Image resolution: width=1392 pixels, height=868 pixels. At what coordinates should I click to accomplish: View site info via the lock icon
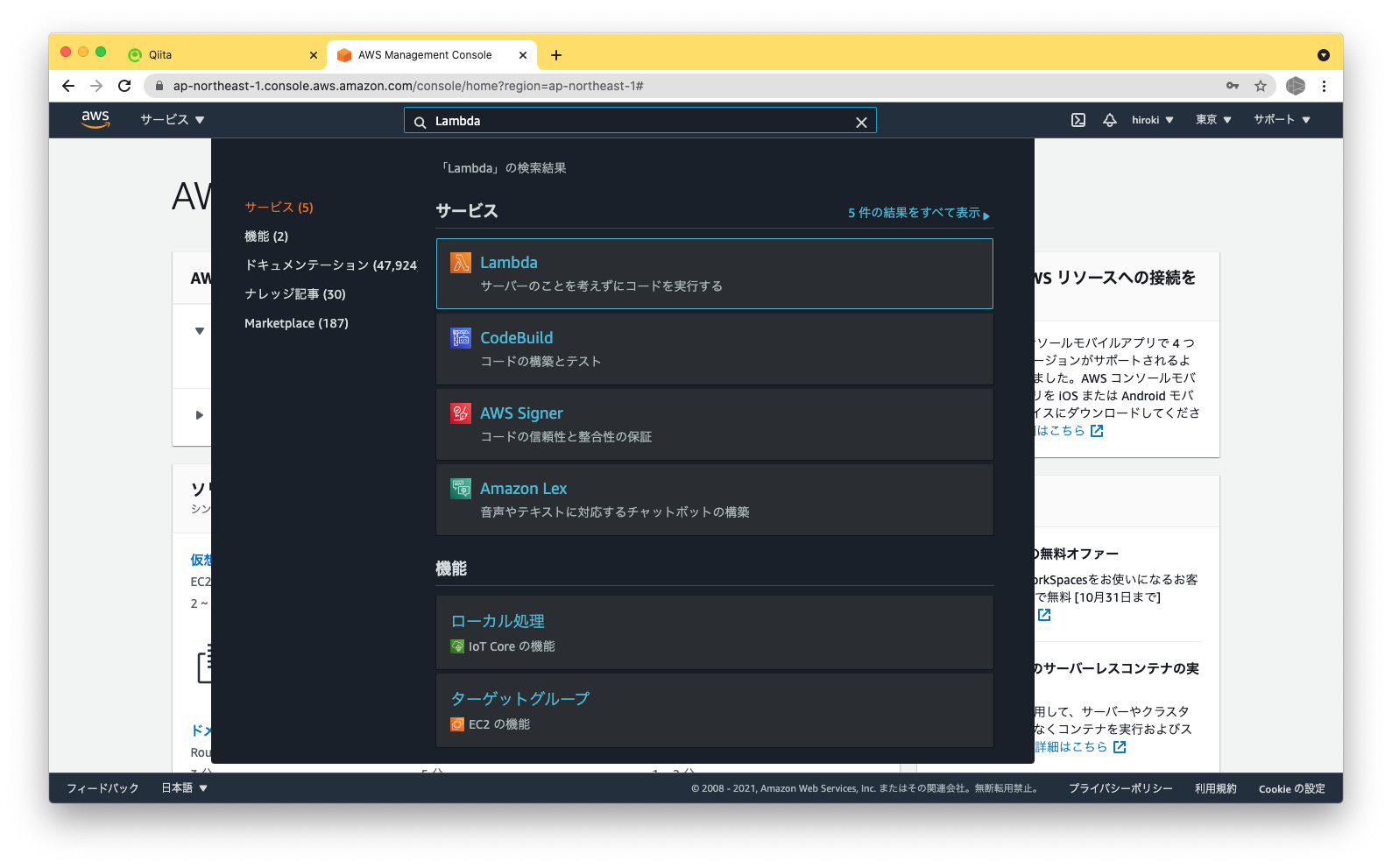pyautogui.click(x=159, y=86)
